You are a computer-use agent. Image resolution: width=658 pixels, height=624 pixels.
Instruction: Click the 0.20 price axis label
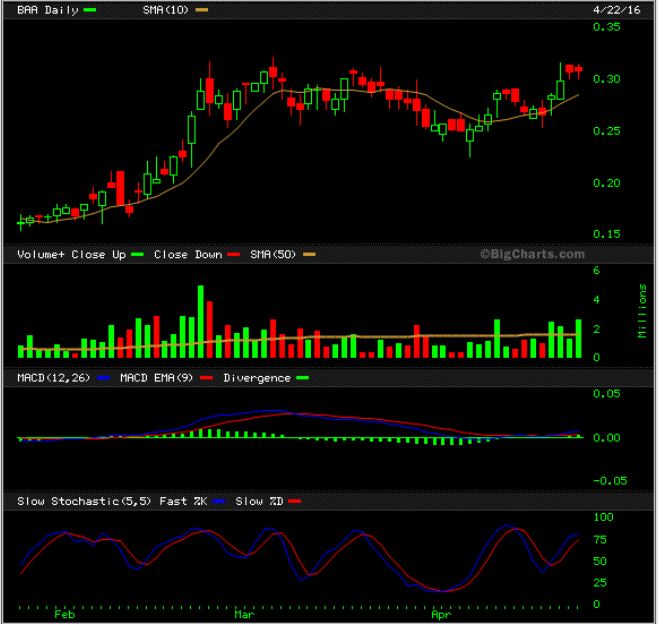click(606, 183)
